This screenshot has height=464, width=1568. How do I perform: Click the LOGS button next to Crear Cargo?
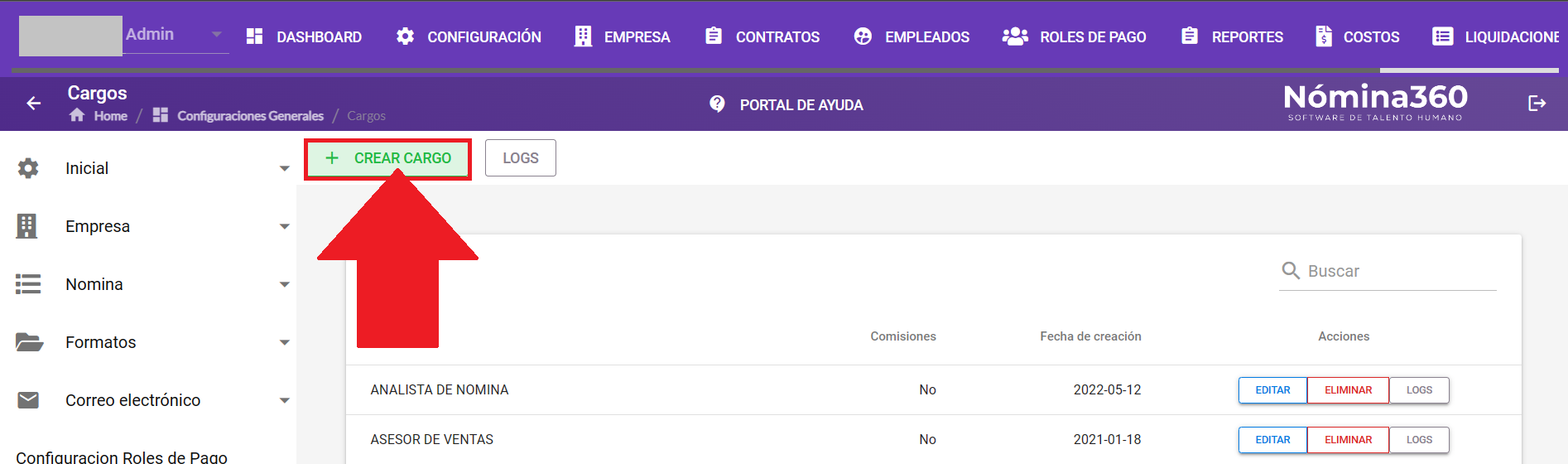pyautogui.click(x=521, y=158)
